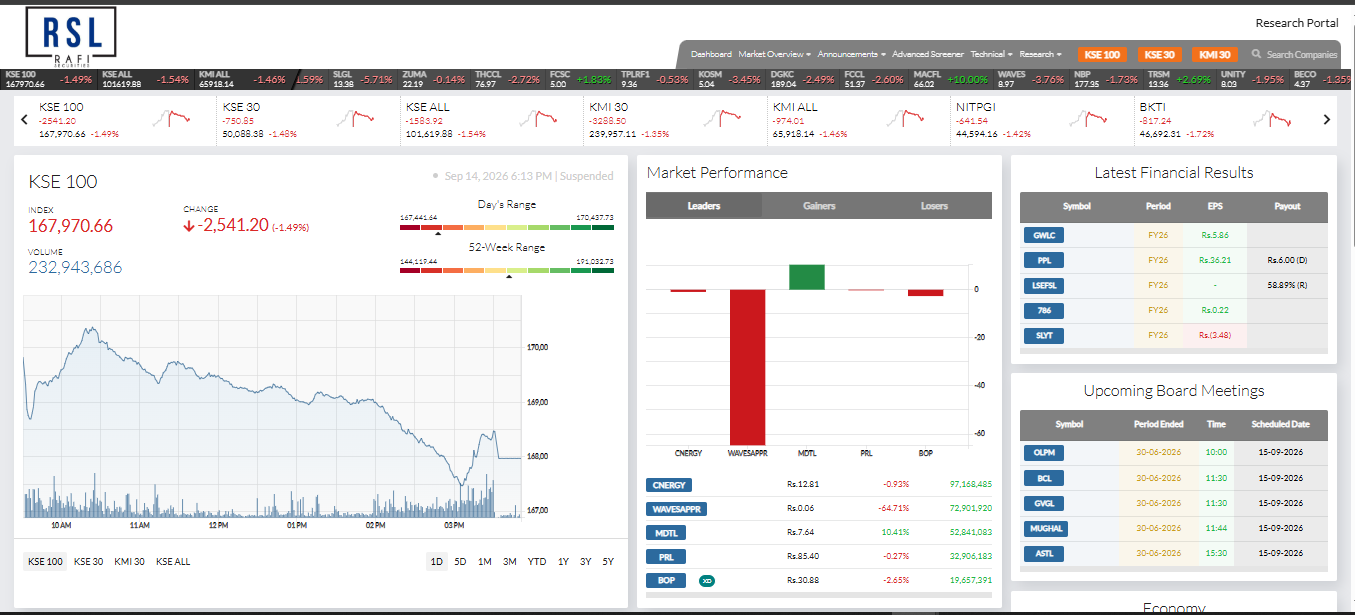1355x615 pixels.
Task: Open the KSE 30 sparkline card
Action: (x=306, y=119)
